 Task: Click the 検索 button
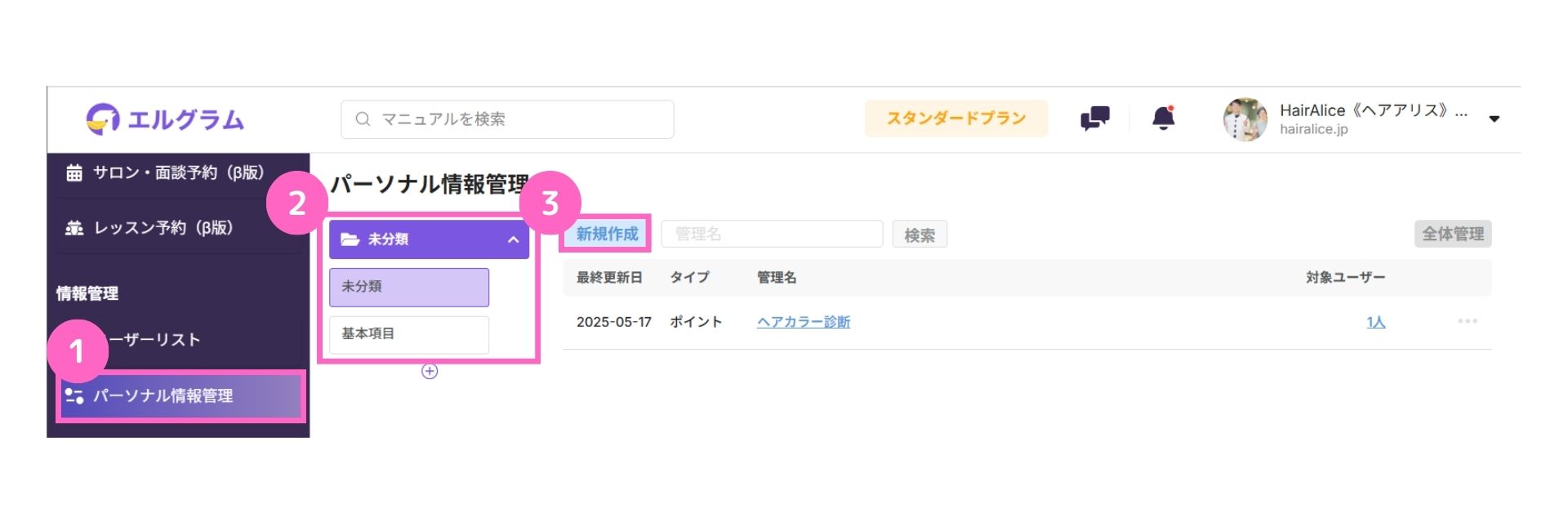[920, 235]
